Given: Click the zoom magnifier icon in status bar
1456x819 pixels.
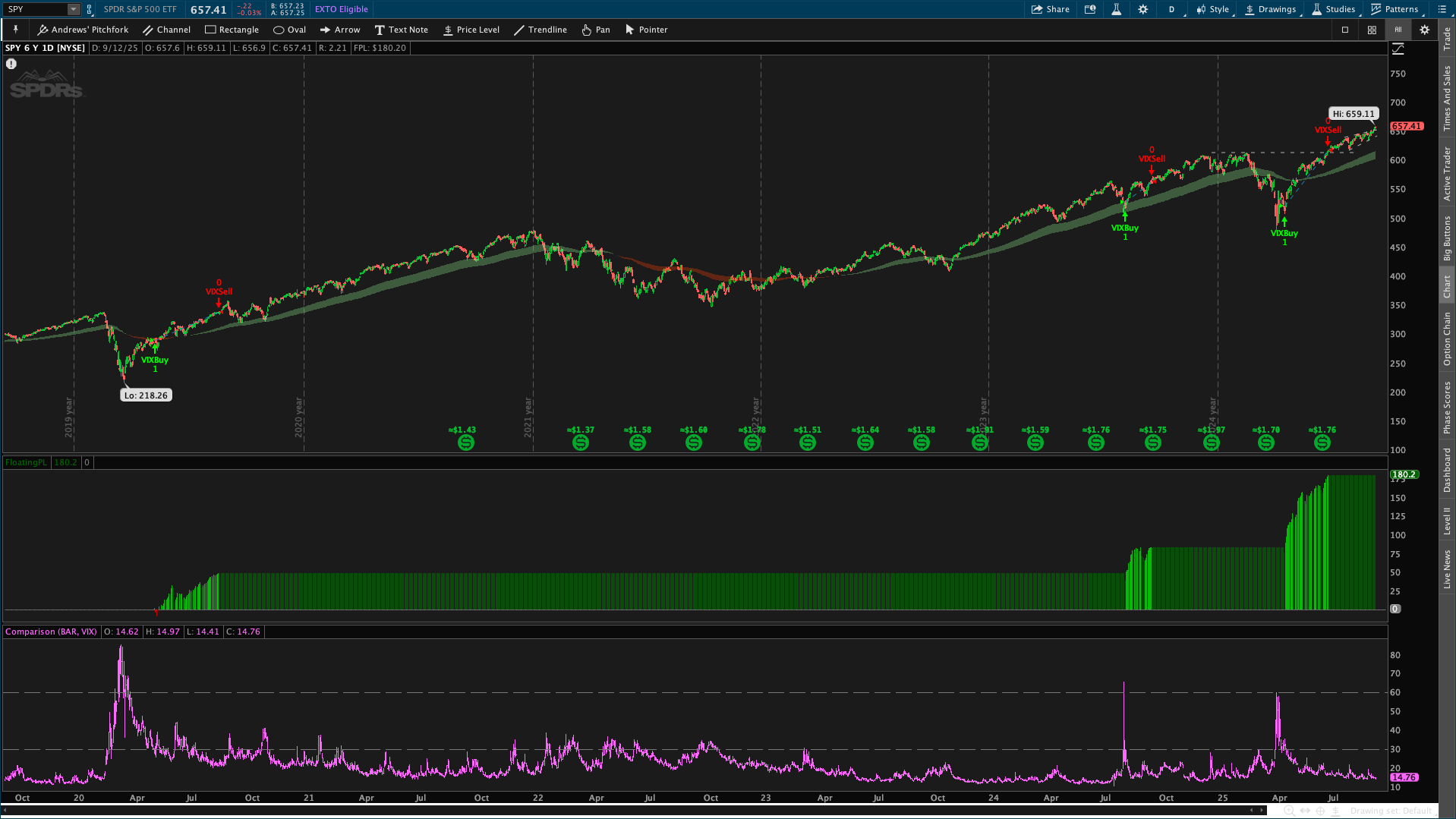Looking at the screenshot, I should (1288, 811).
